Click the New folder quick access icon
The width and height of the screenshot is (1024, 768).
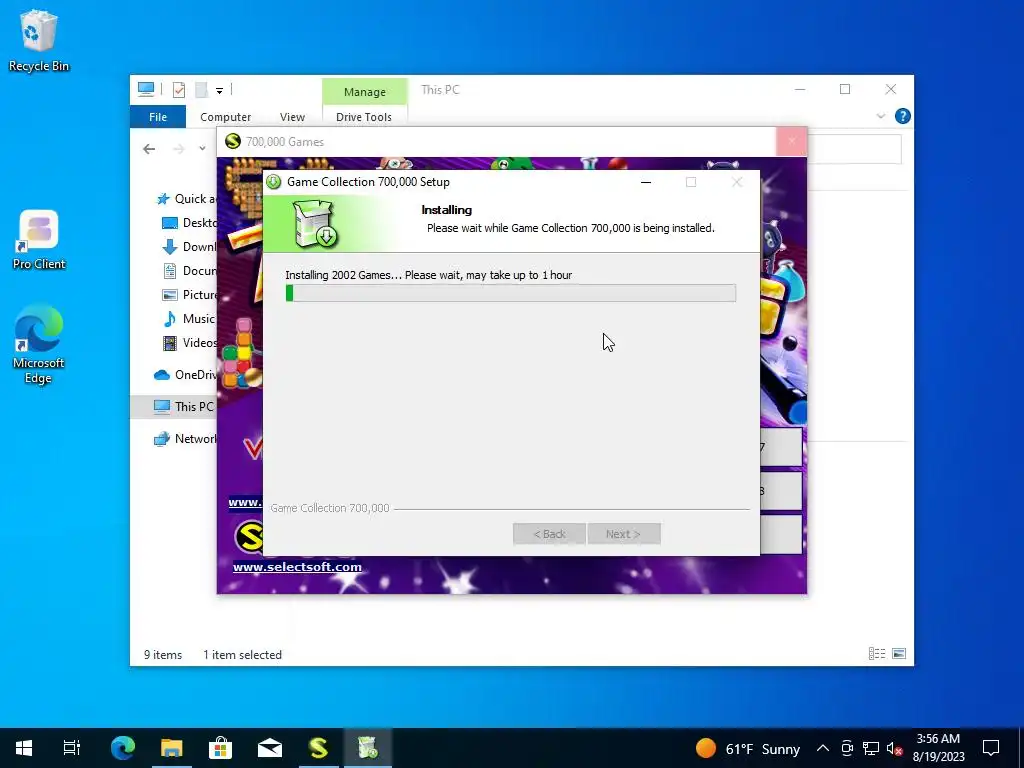click(x=202, y=90)
